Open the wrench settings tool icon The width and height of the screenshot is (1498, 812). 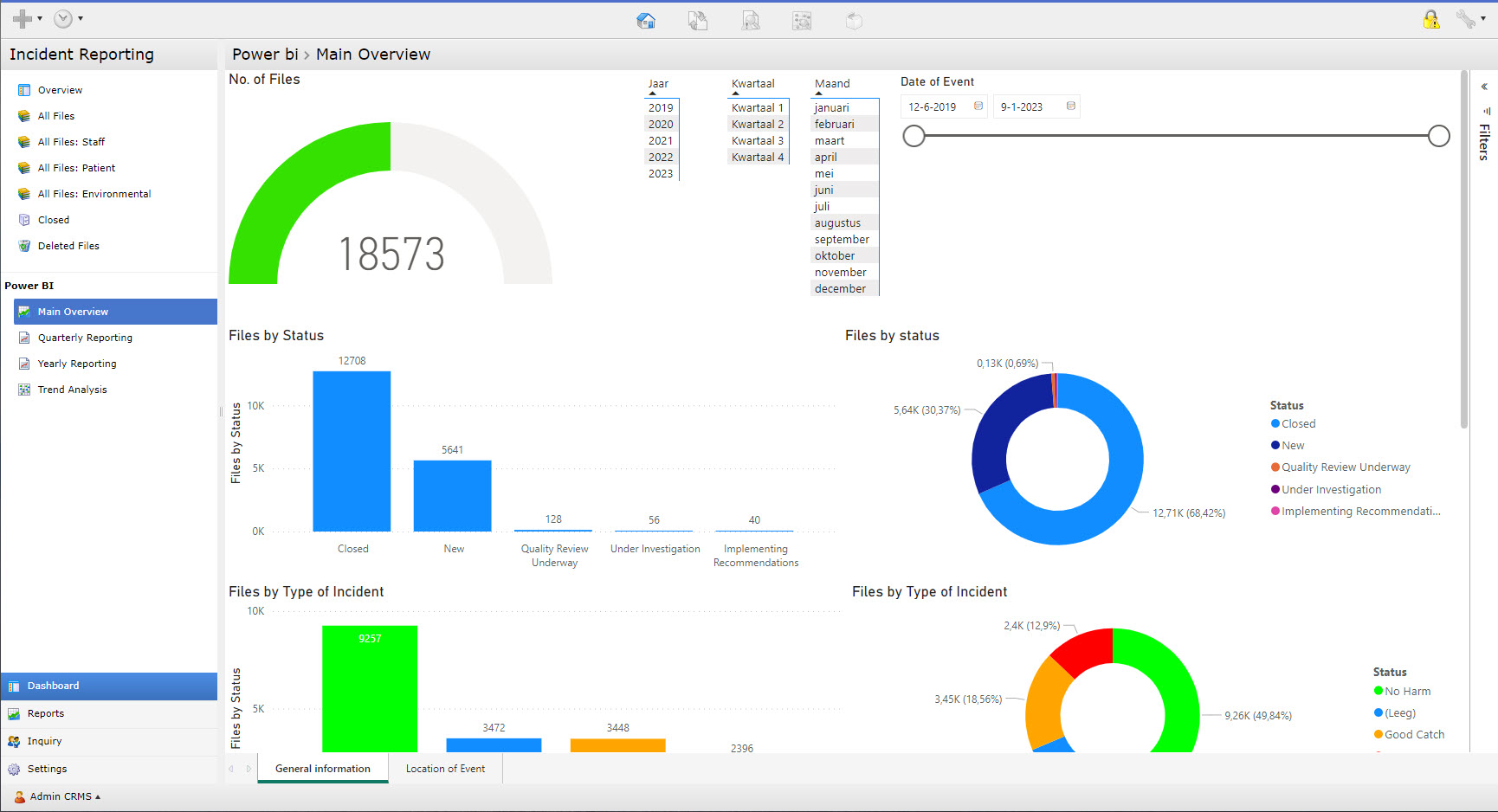(x=1465, y=18)
